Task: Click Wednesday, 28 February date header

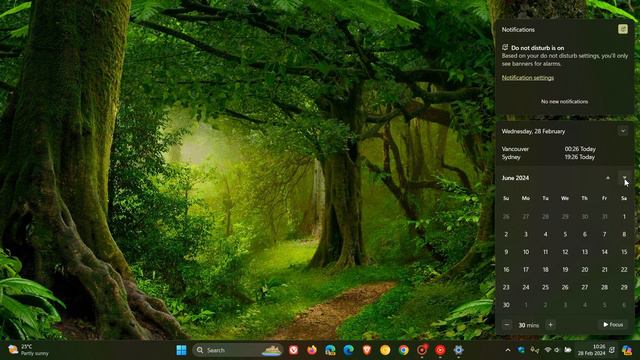Action: point(533,131)
